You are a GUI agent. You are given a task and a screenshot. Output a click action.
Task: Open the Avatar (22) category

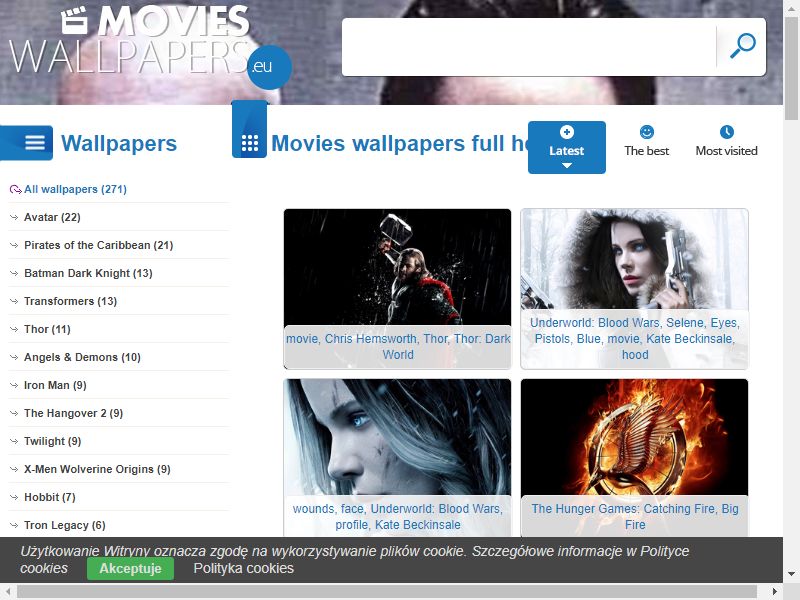(x=52, y=217)
